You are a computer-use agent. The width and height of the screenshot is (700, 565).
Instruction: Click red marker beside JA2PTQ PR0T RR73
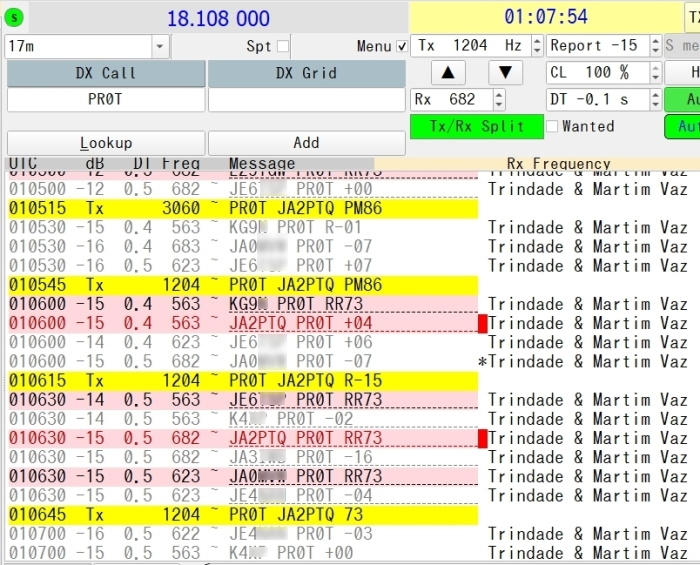[483, 438]
